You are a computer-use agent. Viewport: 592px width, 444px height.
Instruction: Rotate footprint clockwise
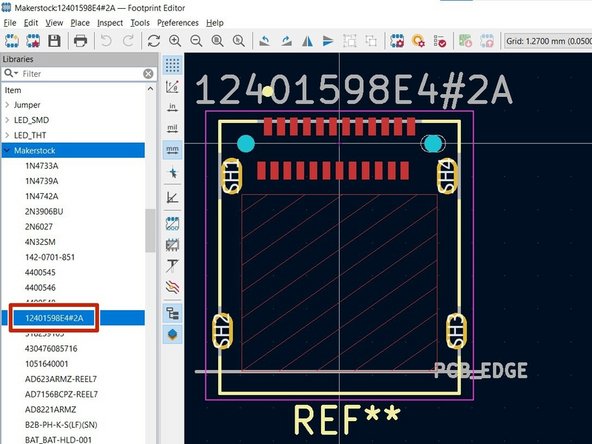286,40
